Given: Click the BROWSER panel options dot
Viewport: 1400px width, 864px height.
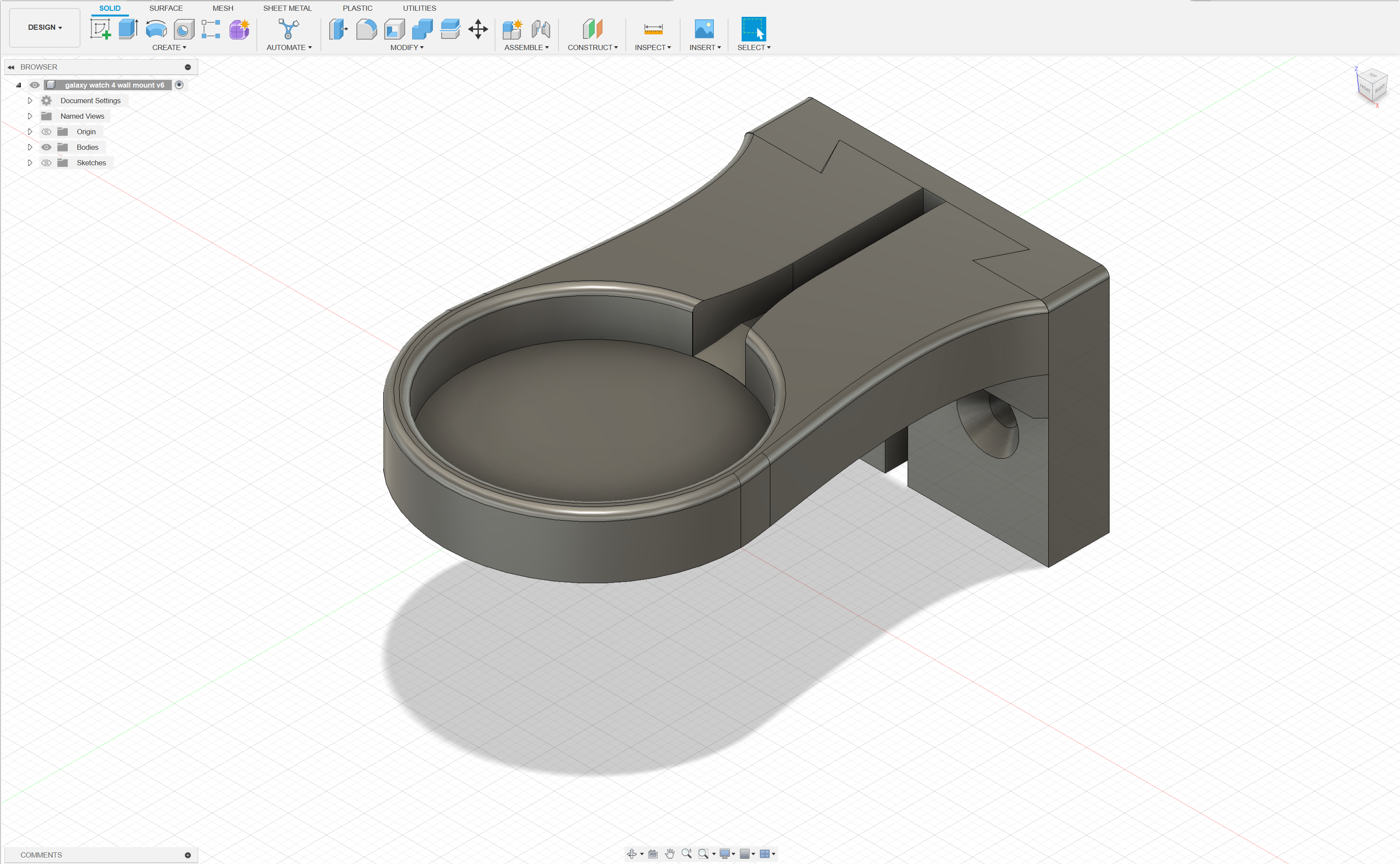Looking at the screenshot, I should click(187, 67).
